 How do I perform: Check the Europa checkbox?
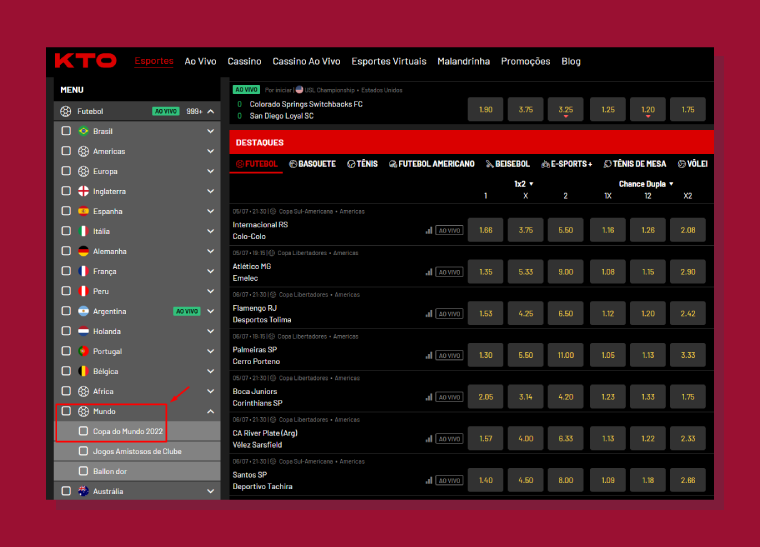click(x=66, y=171)
